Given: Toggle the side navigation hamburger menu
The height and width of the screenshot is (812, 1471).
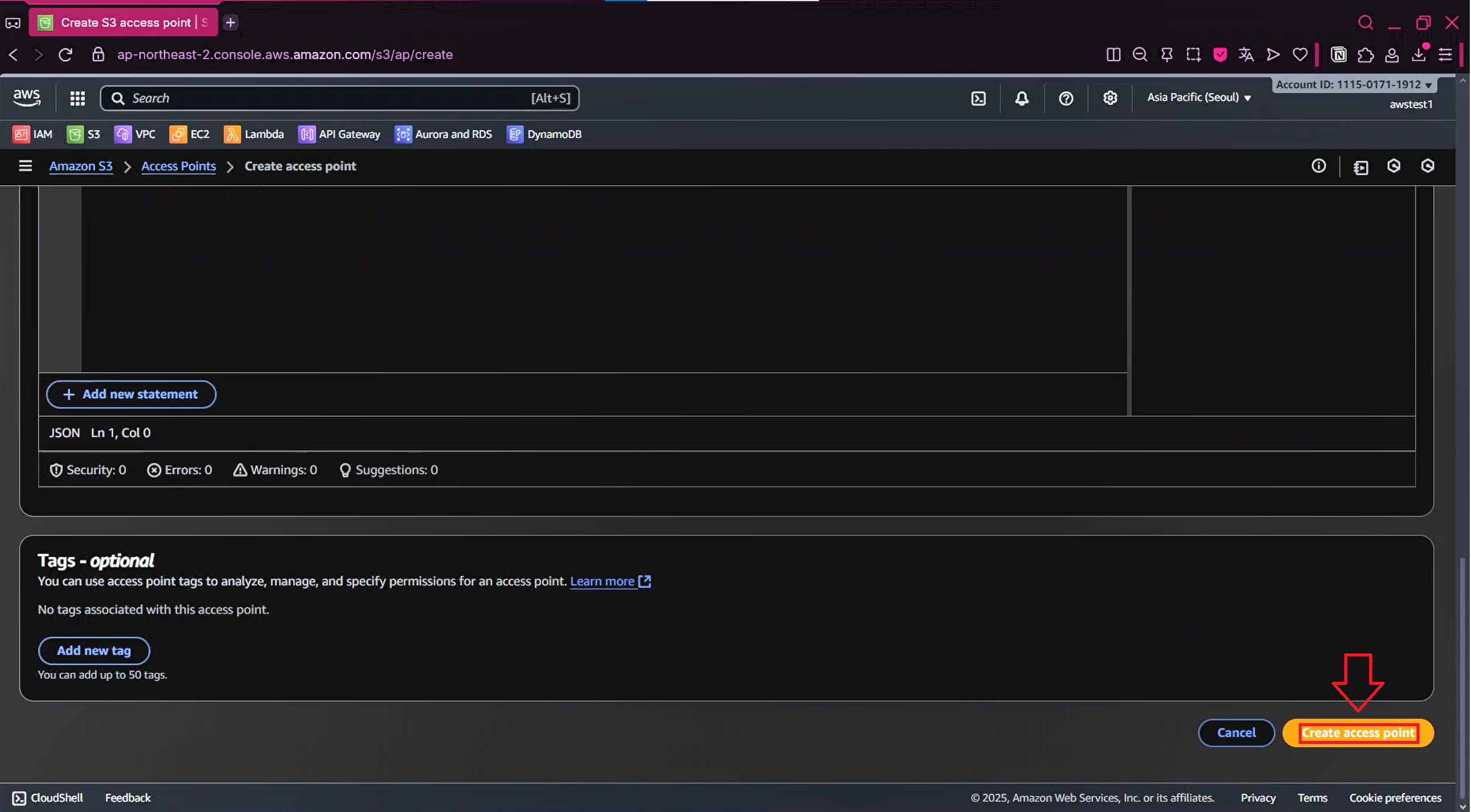Looking at the screenshot, I should click(25, 166).
